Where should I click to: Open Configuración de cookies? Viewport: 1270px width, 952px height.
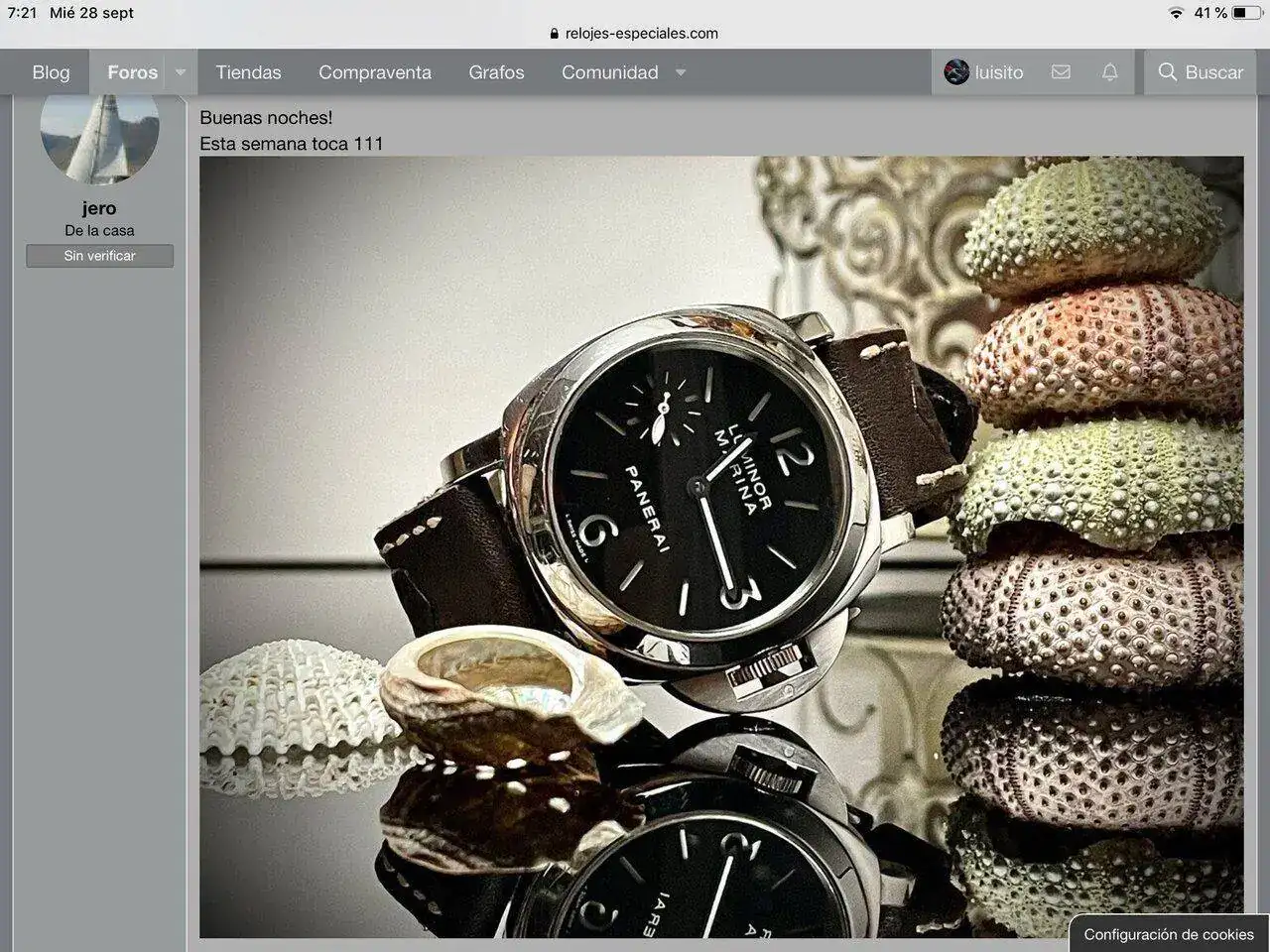tap(1169, 934)
